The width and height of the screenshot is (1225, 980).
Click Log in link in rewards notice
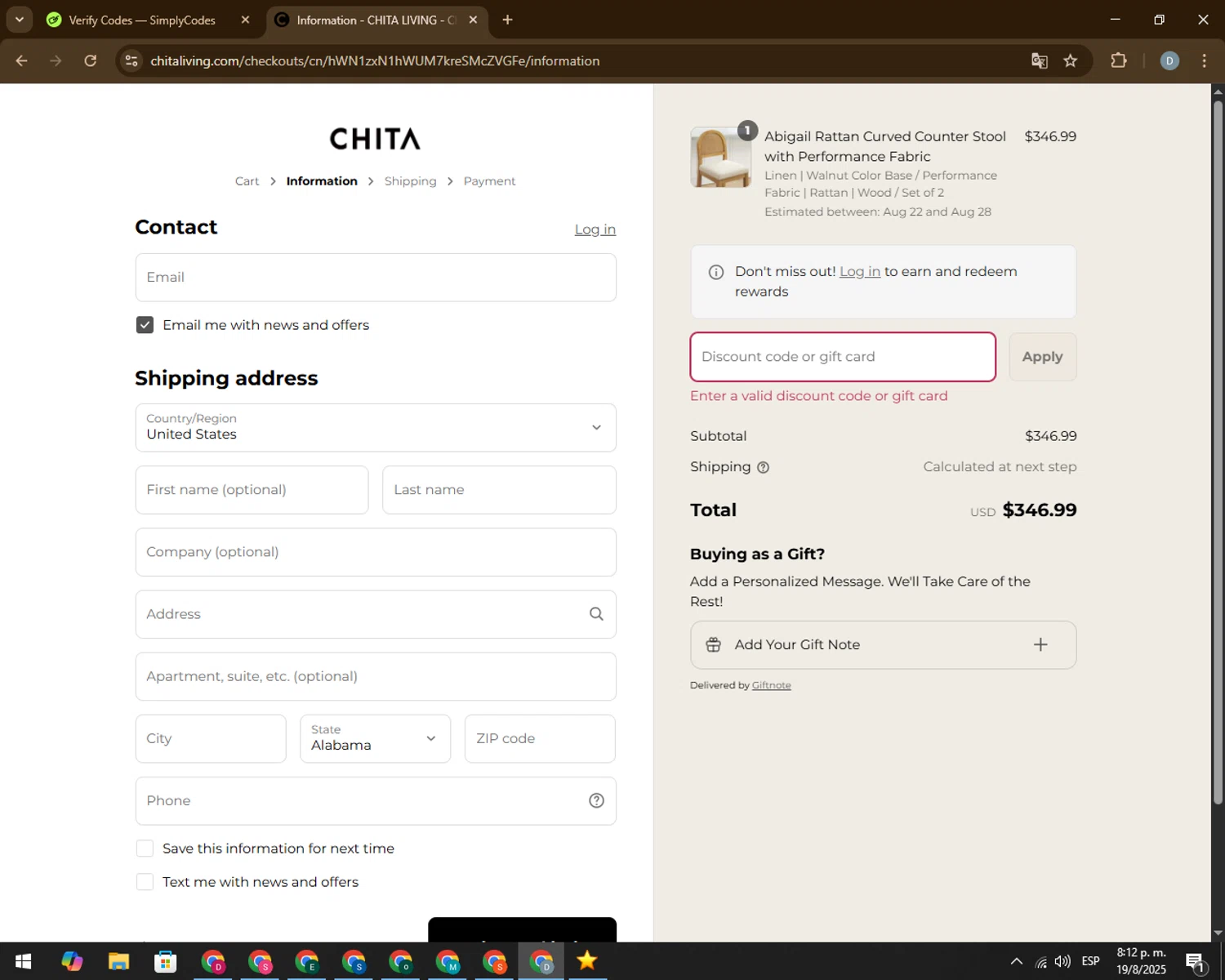[860, 271]
